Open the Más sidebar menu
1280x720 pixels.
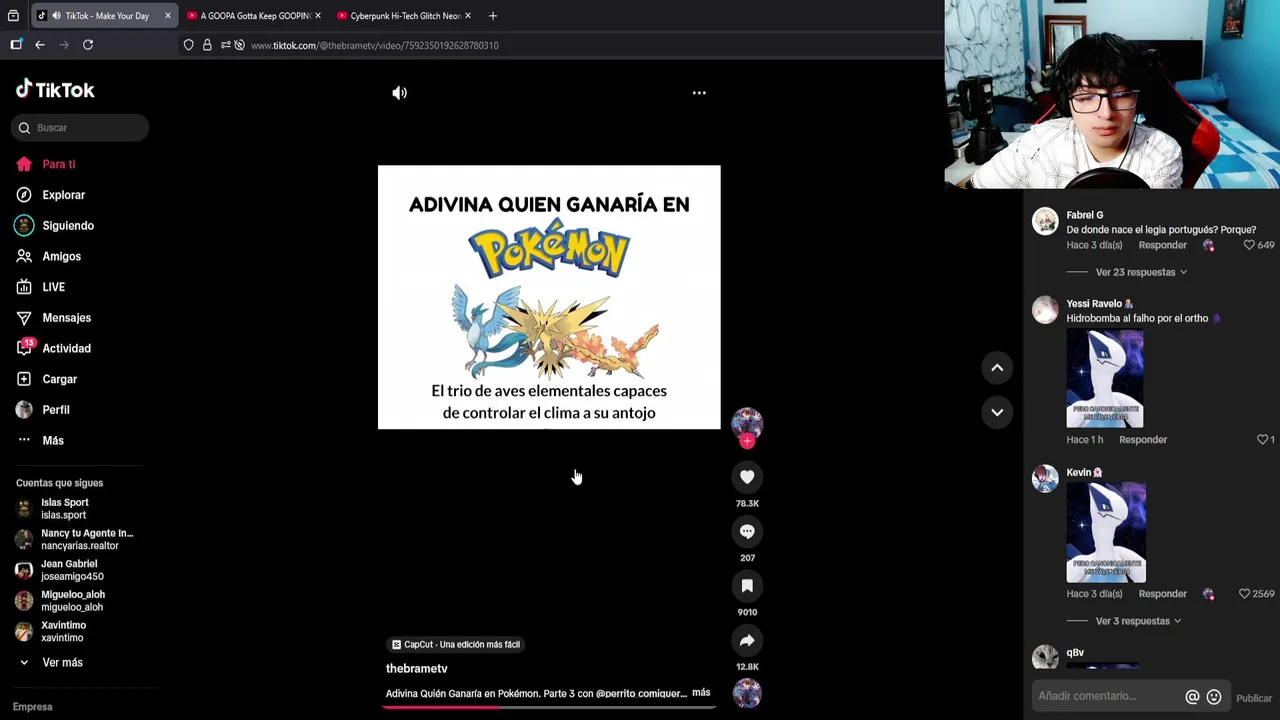[x=40, y=441]
